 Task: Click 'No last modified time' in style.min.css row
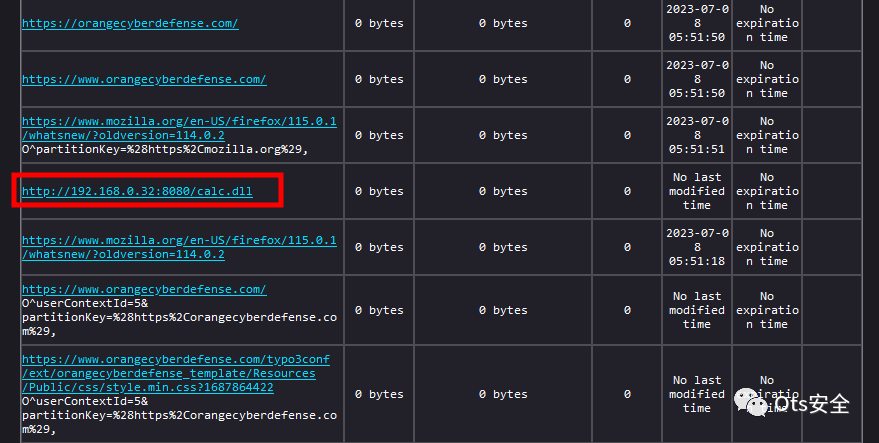697,394
